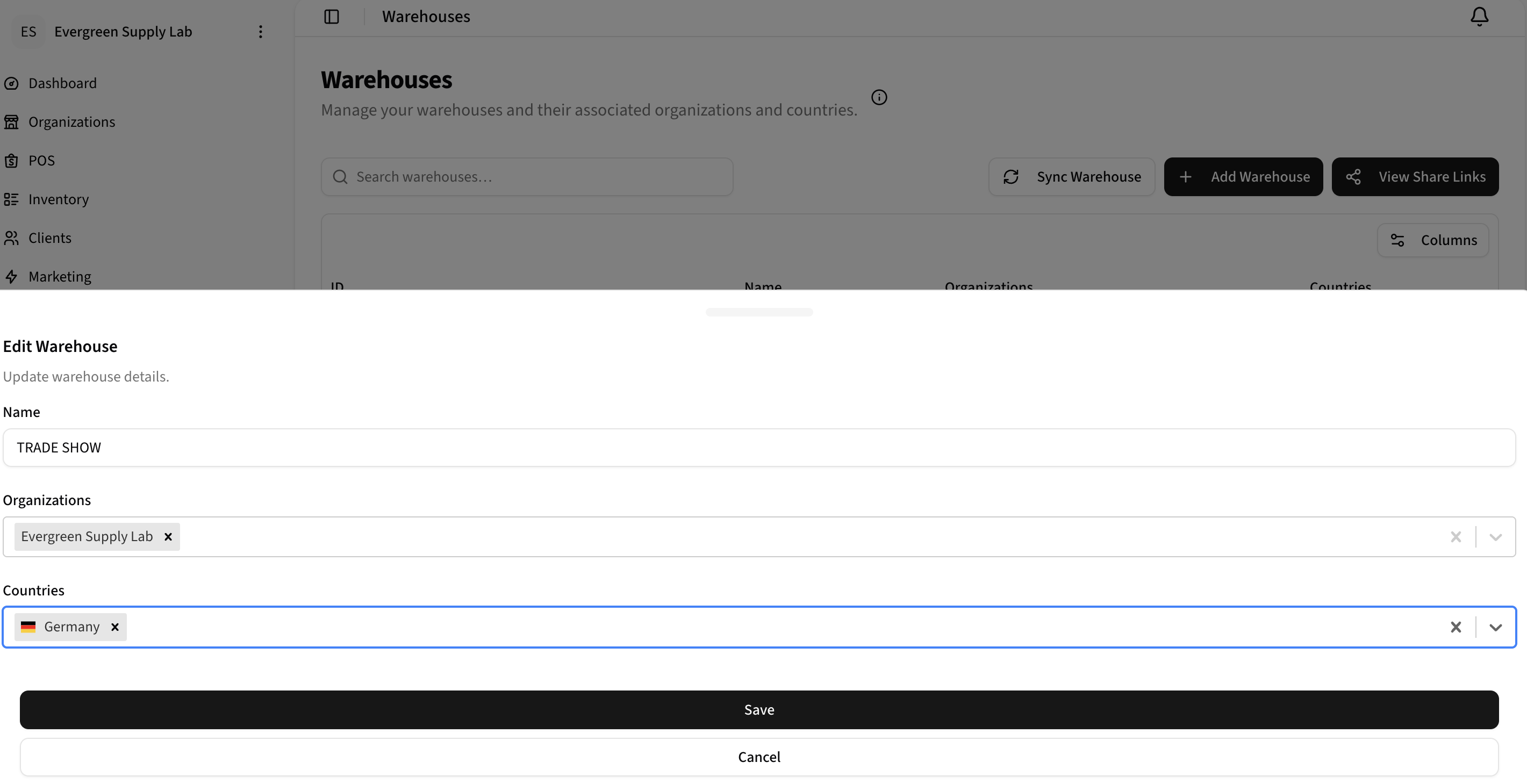
Task: Click the Organizations field label in the form
Action: pyautogui.click(x=47, y=500)
